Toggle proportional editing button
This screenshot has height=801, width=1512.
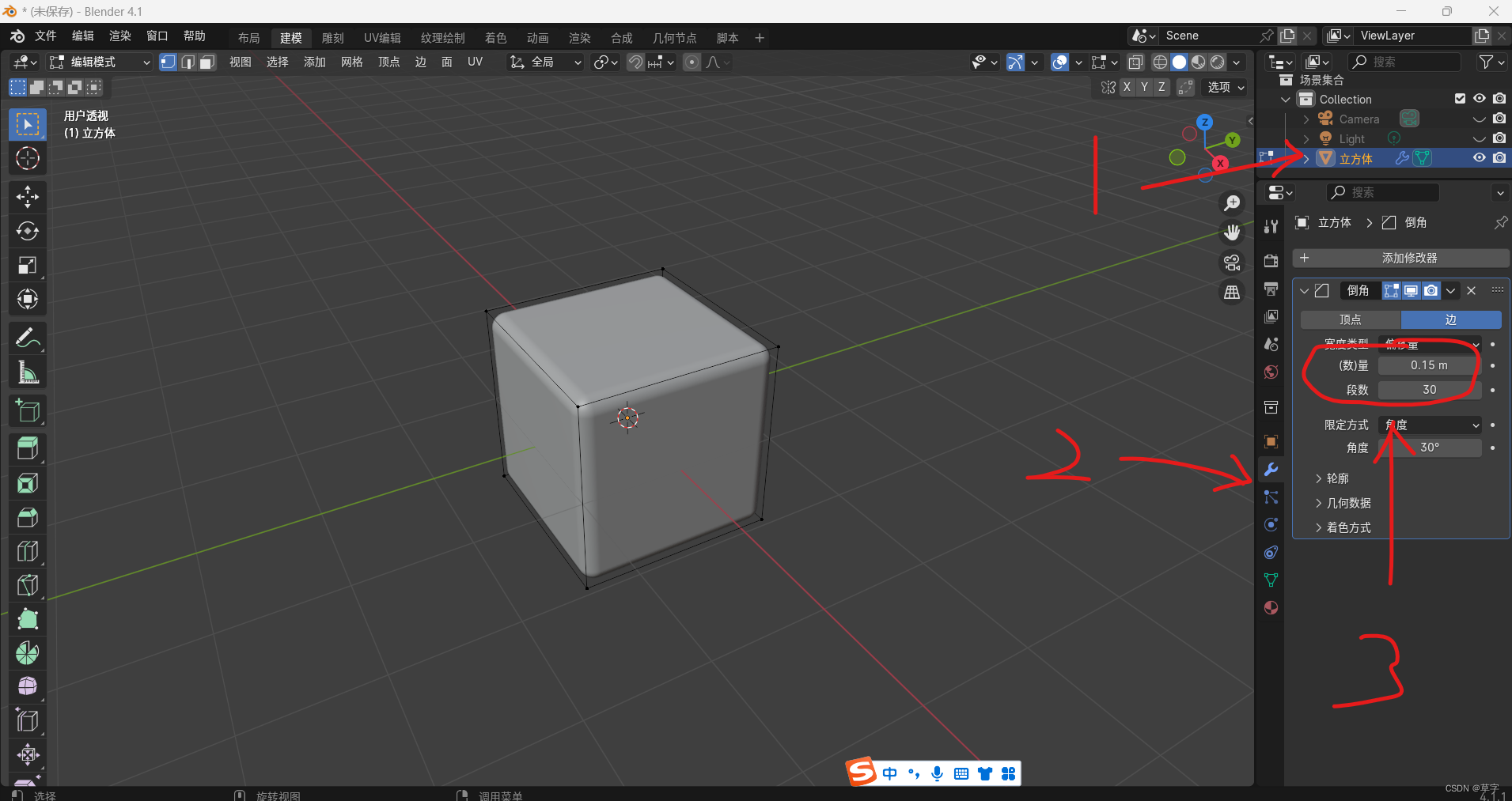[692, 62]
